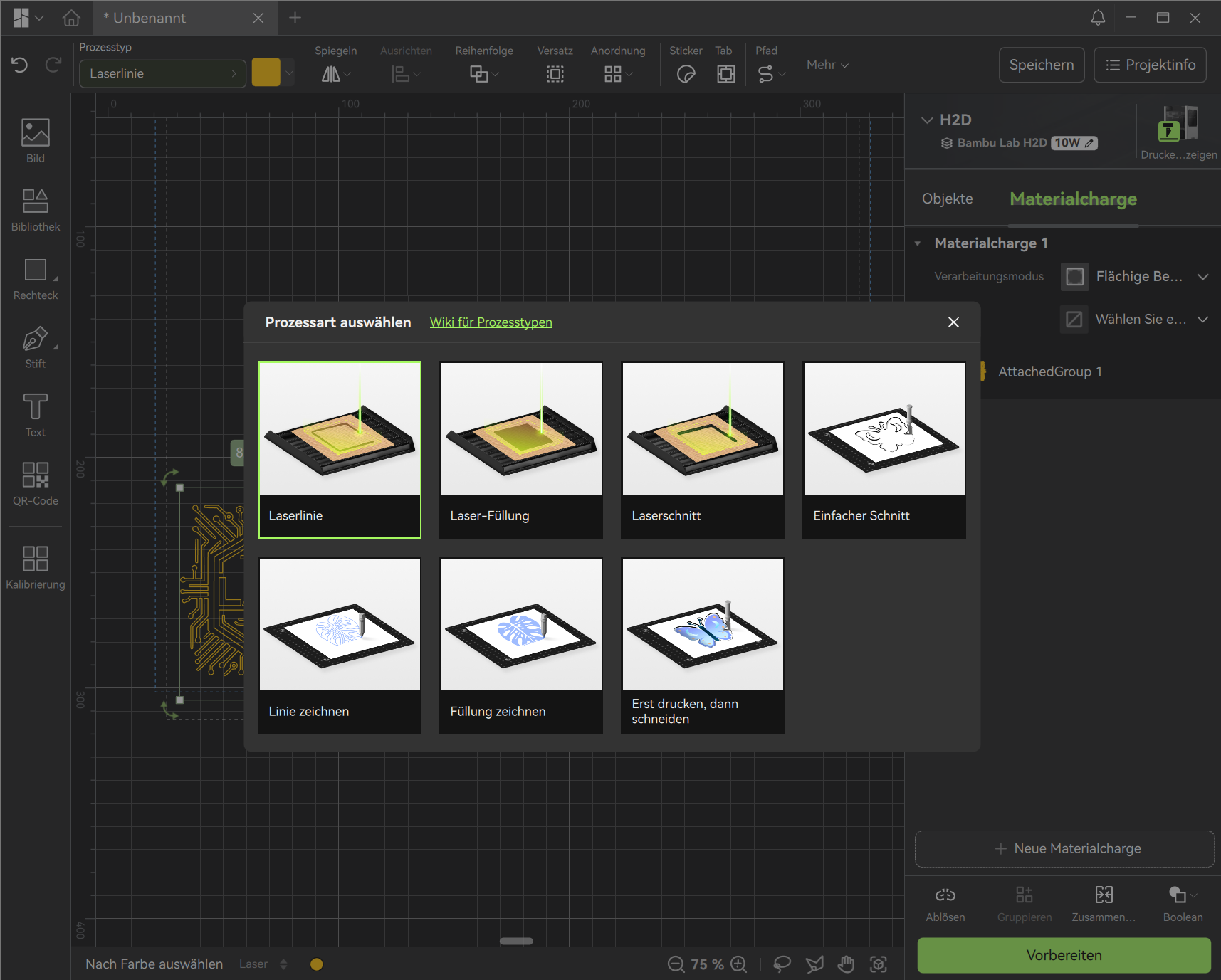This screenshot has height=980, width=1221.
Task: Select the Laser-Füllung process type
Action: tap(521, 450)
